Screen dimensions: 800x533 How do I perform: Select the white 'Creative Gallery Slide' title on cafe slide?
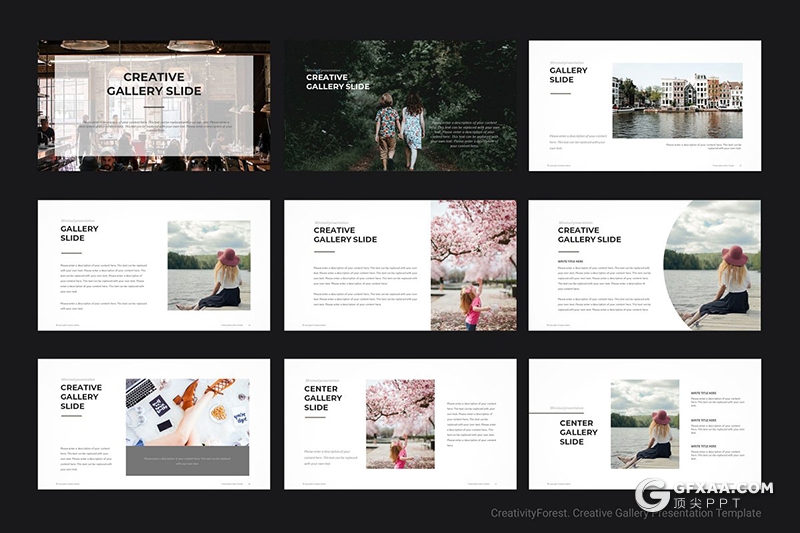click(154, 84)
